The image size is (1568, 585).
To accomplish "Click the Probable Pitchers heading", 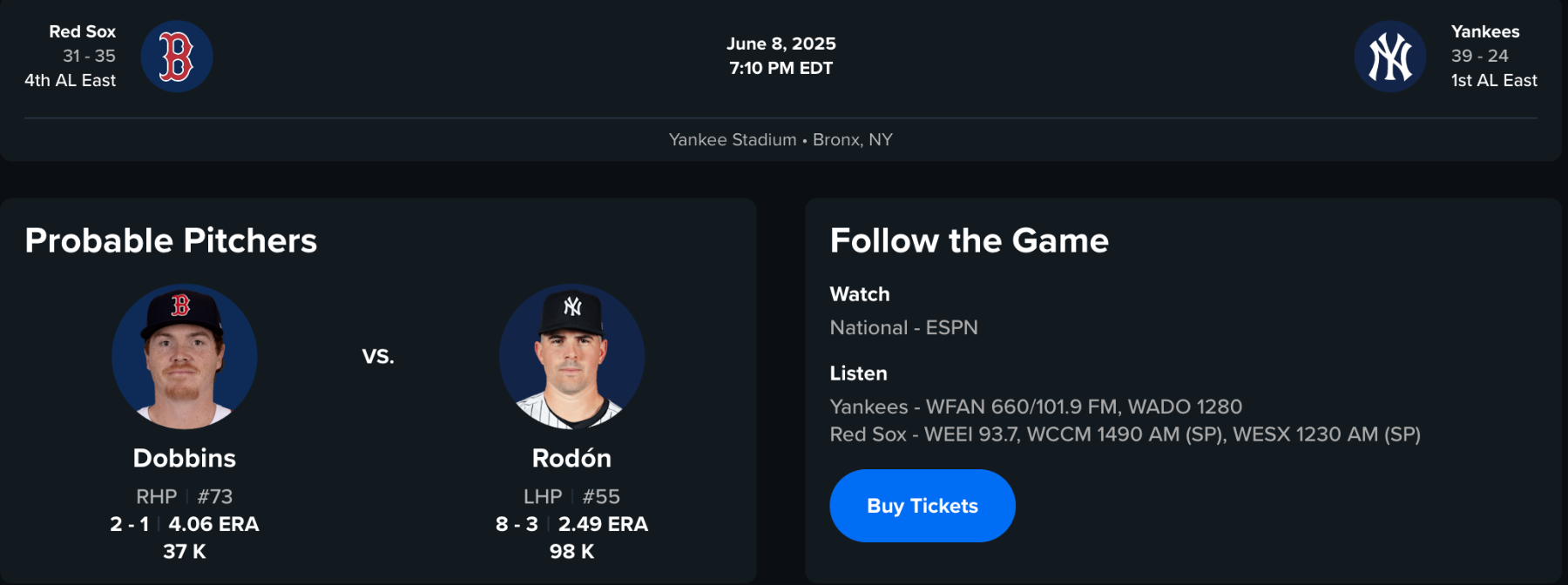I will point(171,240).
